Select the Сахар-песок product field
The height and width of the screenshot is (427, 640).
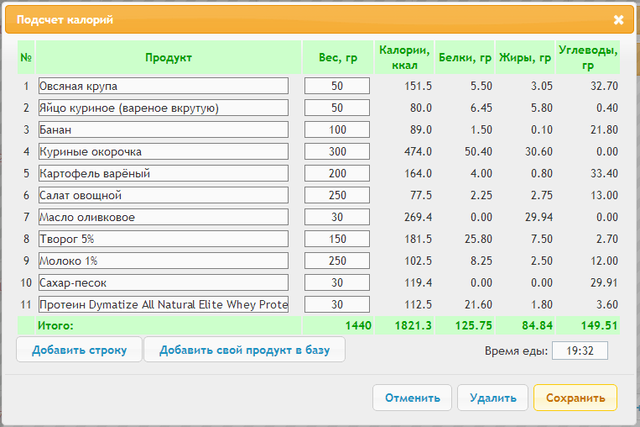click(x=163, y=282)
